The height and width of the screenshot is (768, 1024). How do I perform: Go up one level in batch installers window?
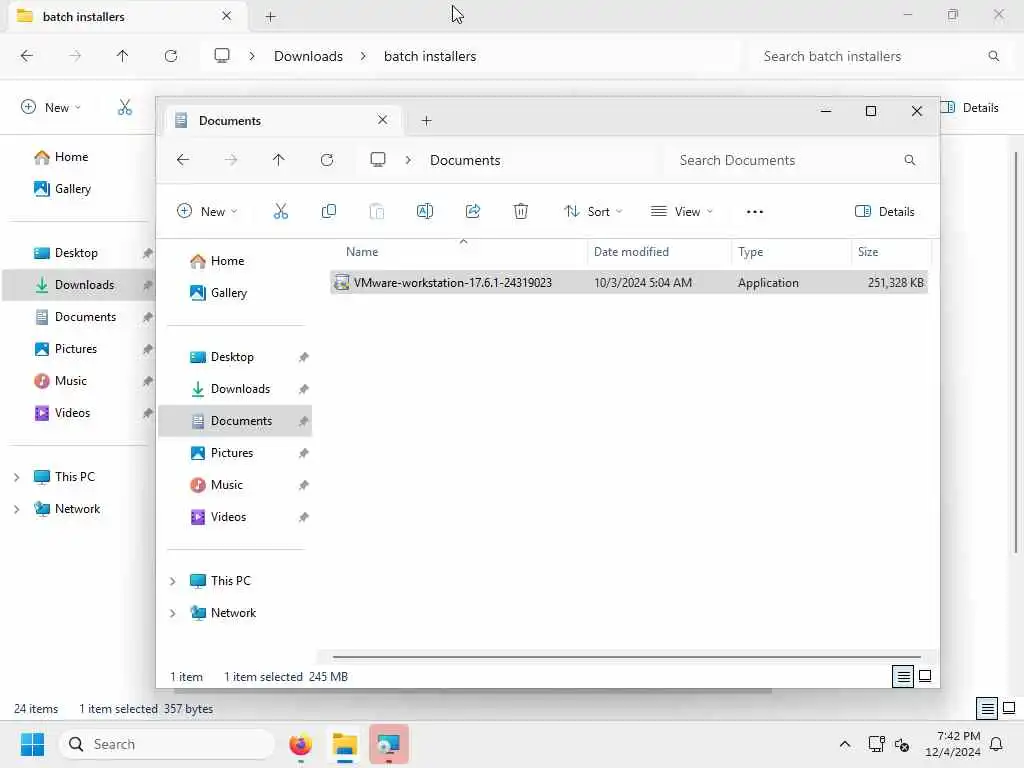122,56
